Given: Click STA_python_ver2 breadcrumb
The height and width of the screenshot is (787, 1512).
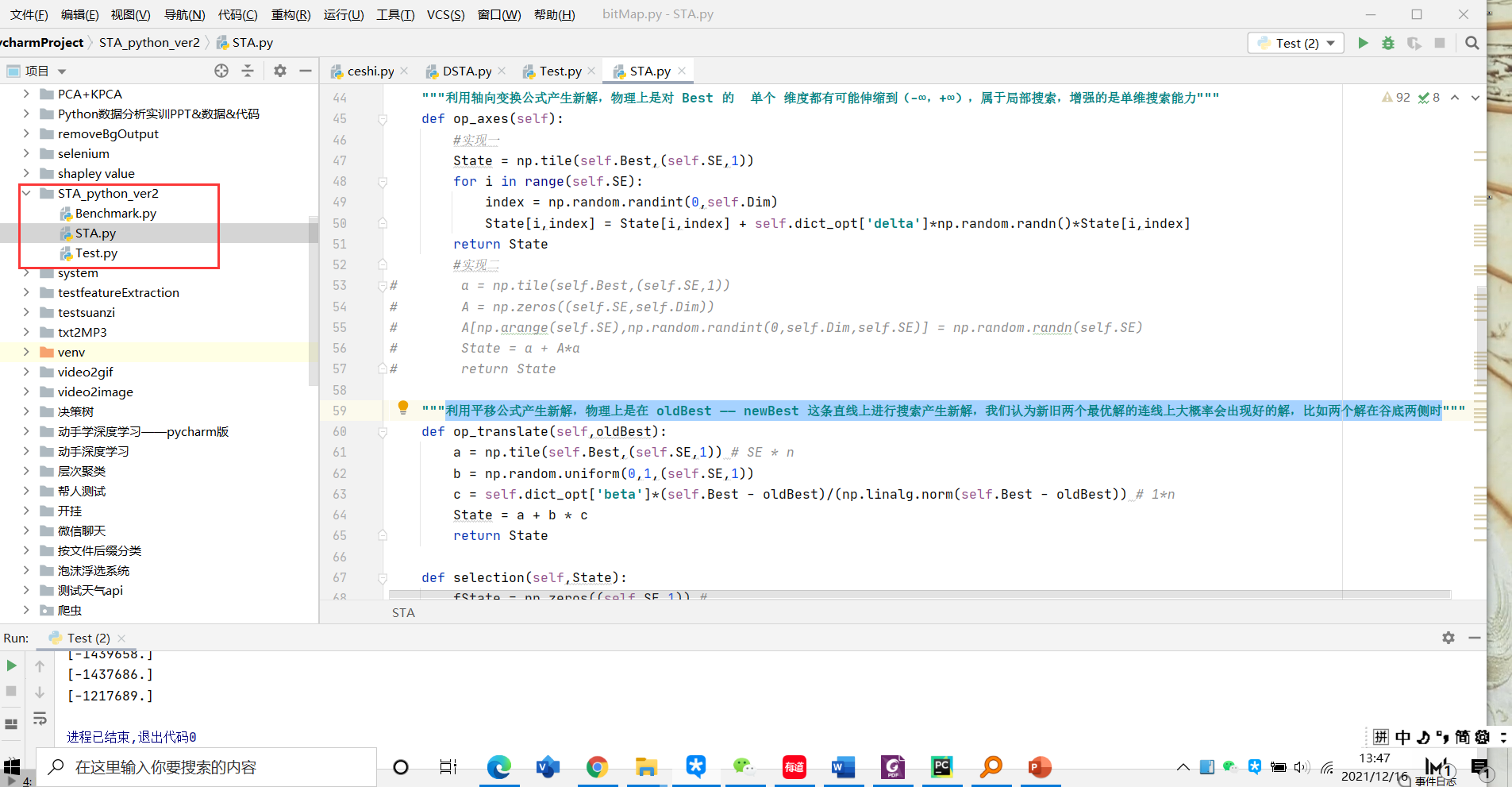Looking at the screenshot, I should tap(149, 43).
